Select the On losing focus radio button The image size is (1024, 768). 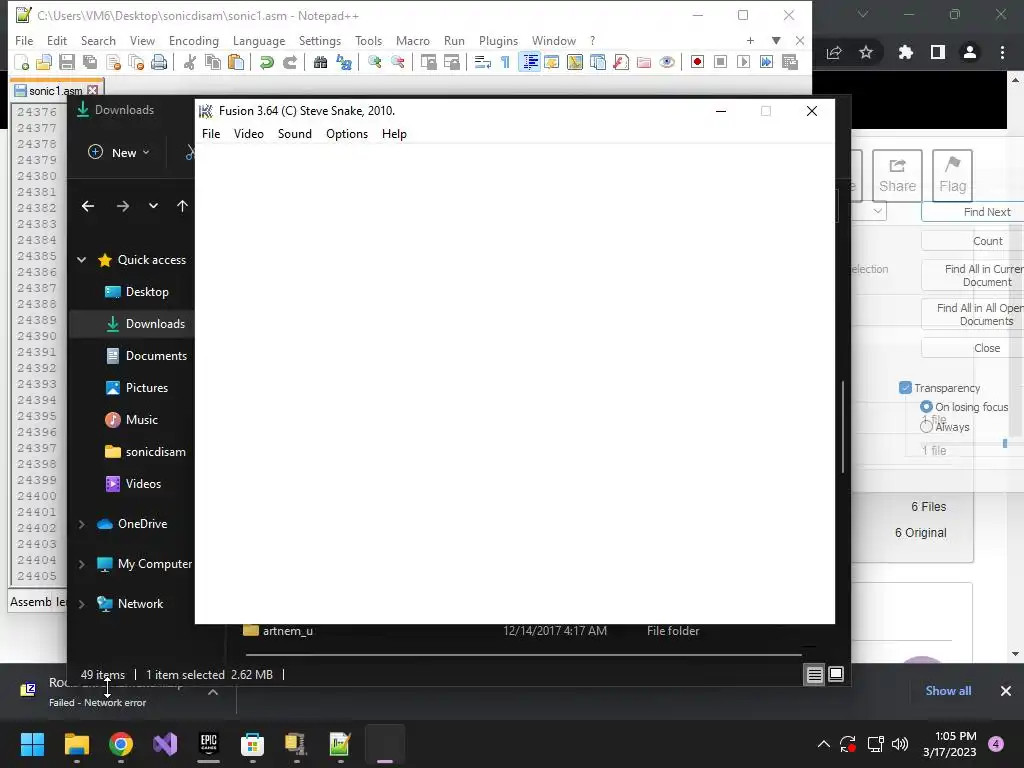point(926,407)
